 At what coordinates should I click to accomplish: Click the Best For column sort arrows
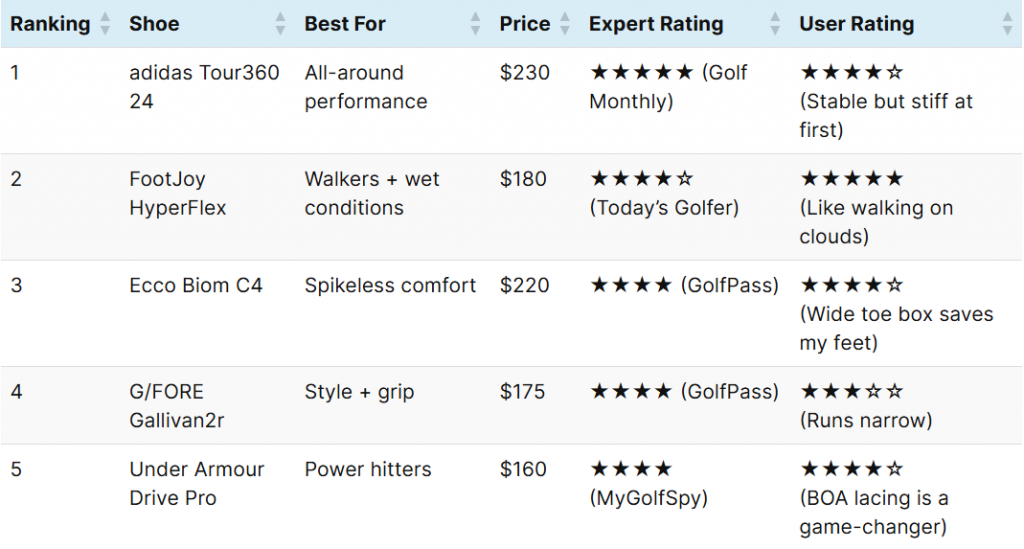476,24
